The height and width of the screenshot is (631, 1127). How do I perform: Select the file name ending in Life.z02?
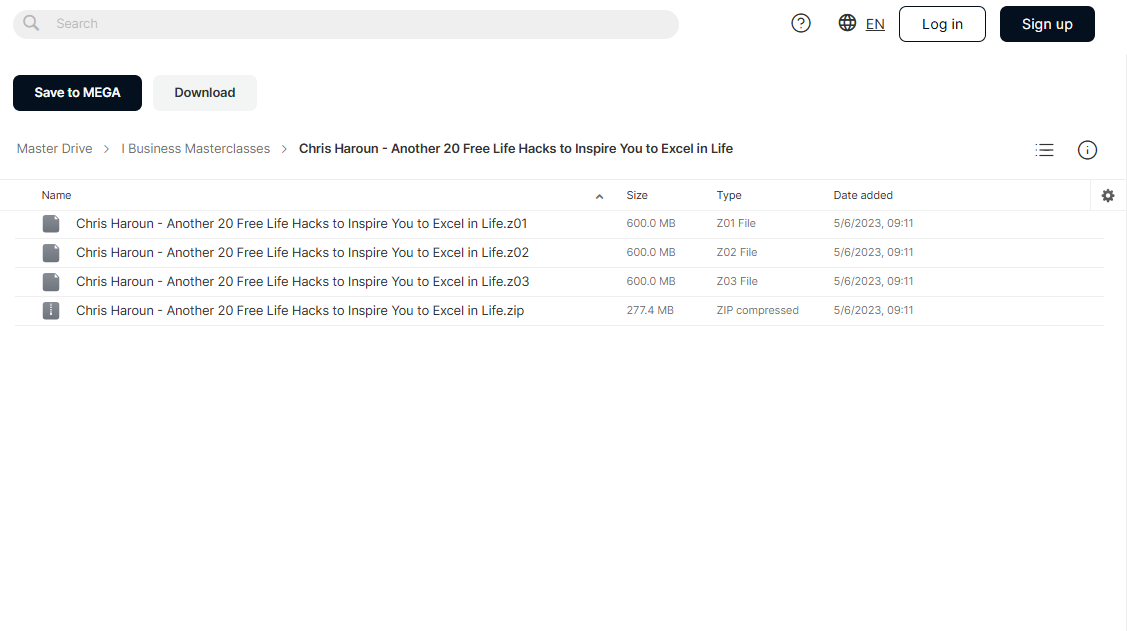(302, 252)
